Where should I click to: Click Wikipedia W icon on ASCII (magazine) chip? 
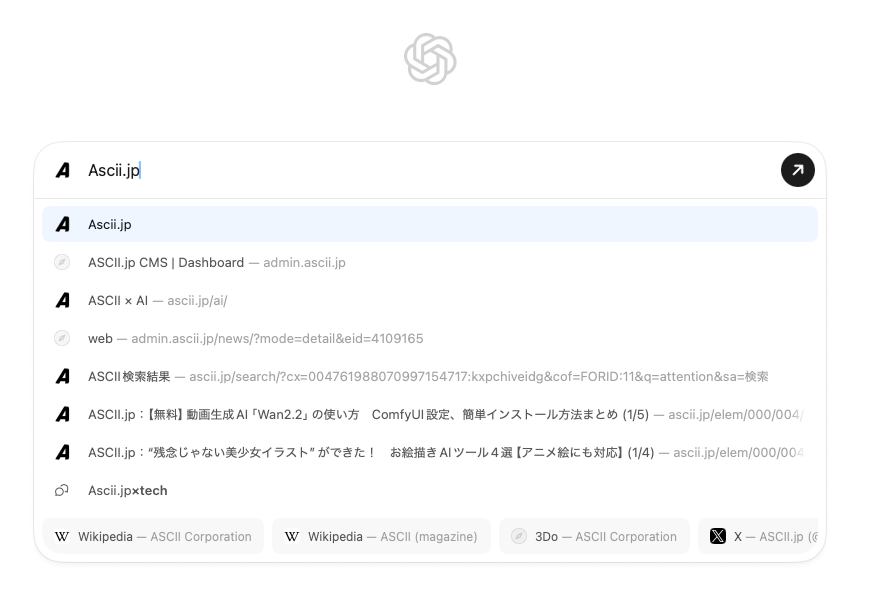coord(292,536)
